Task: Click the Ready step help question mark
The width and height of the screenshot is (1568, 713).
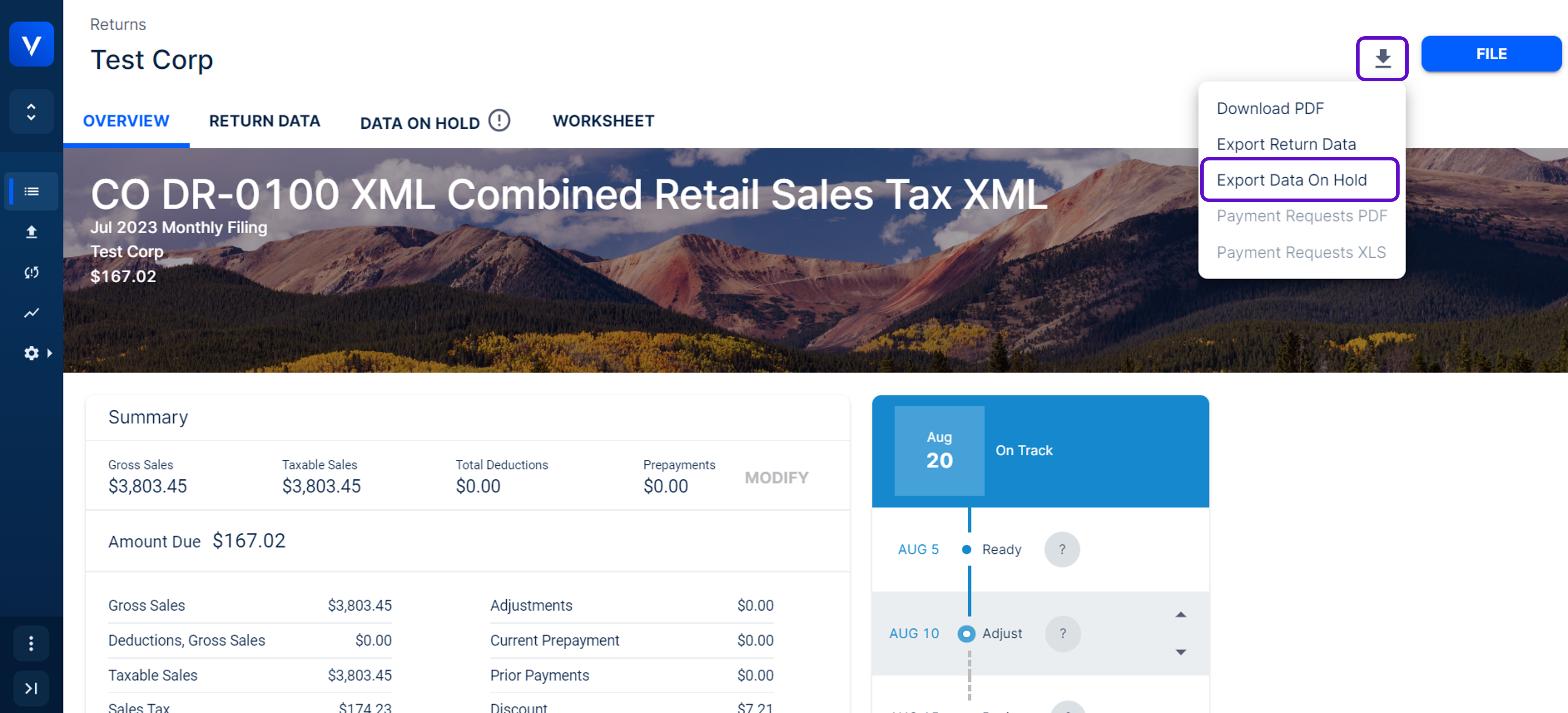Action: point(1062,549)
